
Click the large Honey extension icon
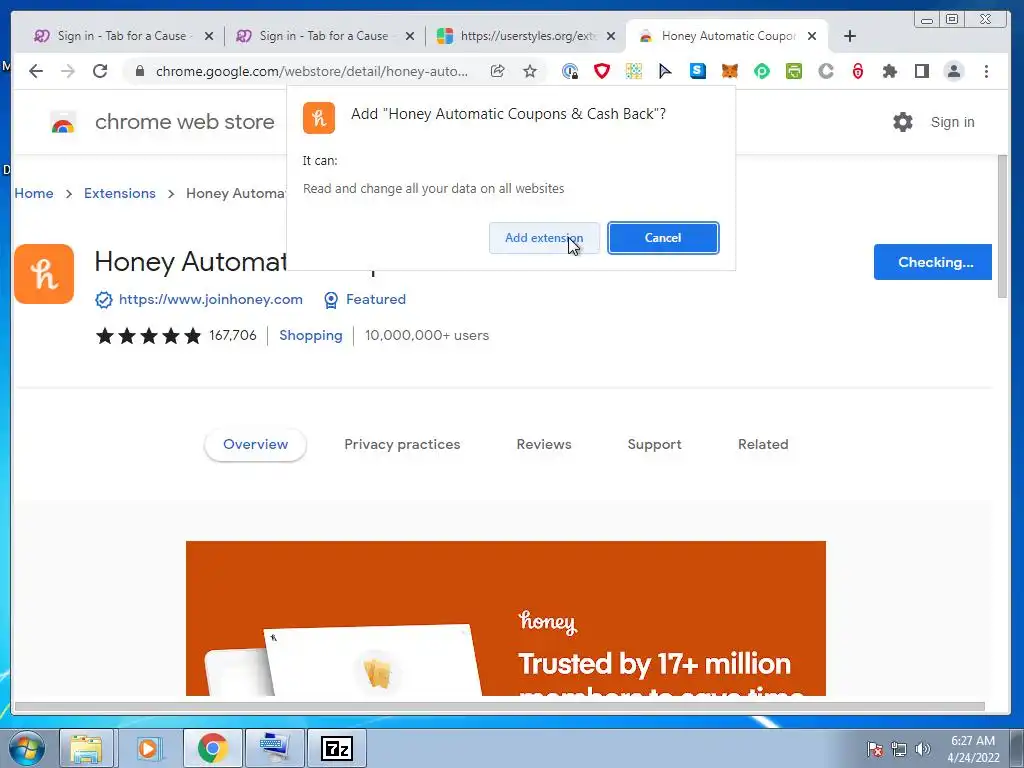point(44,274)
